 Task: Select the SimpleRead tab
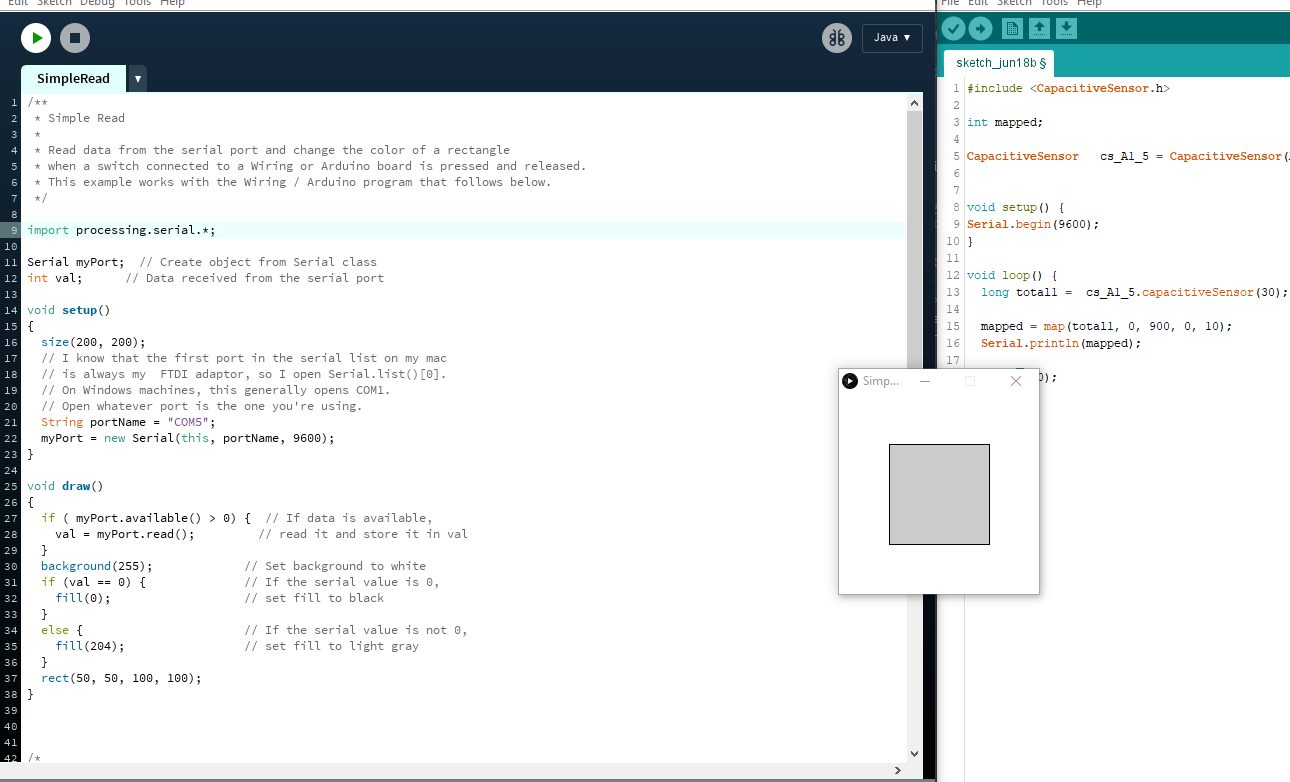[73, 78]
